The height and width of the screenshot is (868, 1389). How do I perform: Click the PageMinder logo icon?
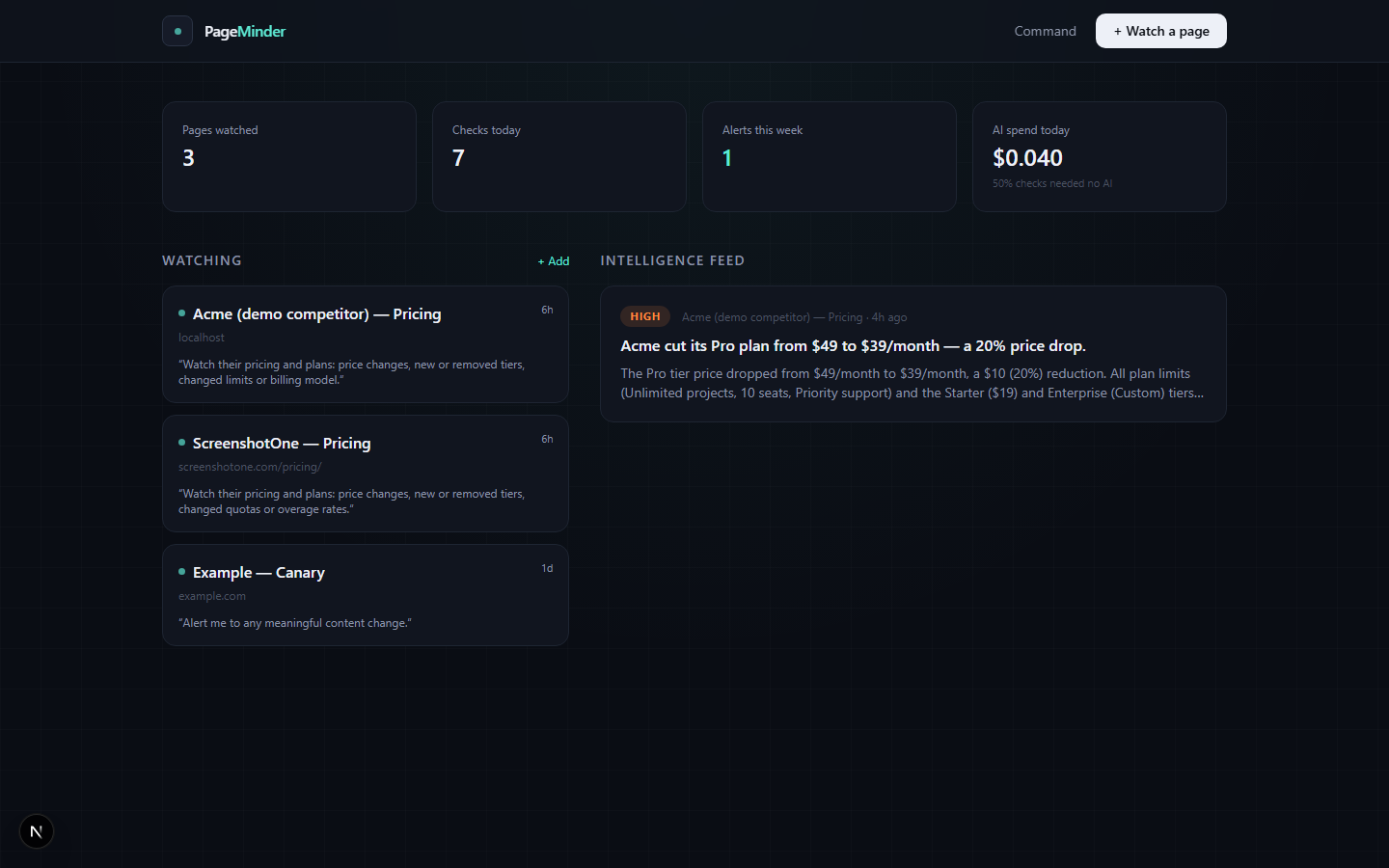pos(177,31)
